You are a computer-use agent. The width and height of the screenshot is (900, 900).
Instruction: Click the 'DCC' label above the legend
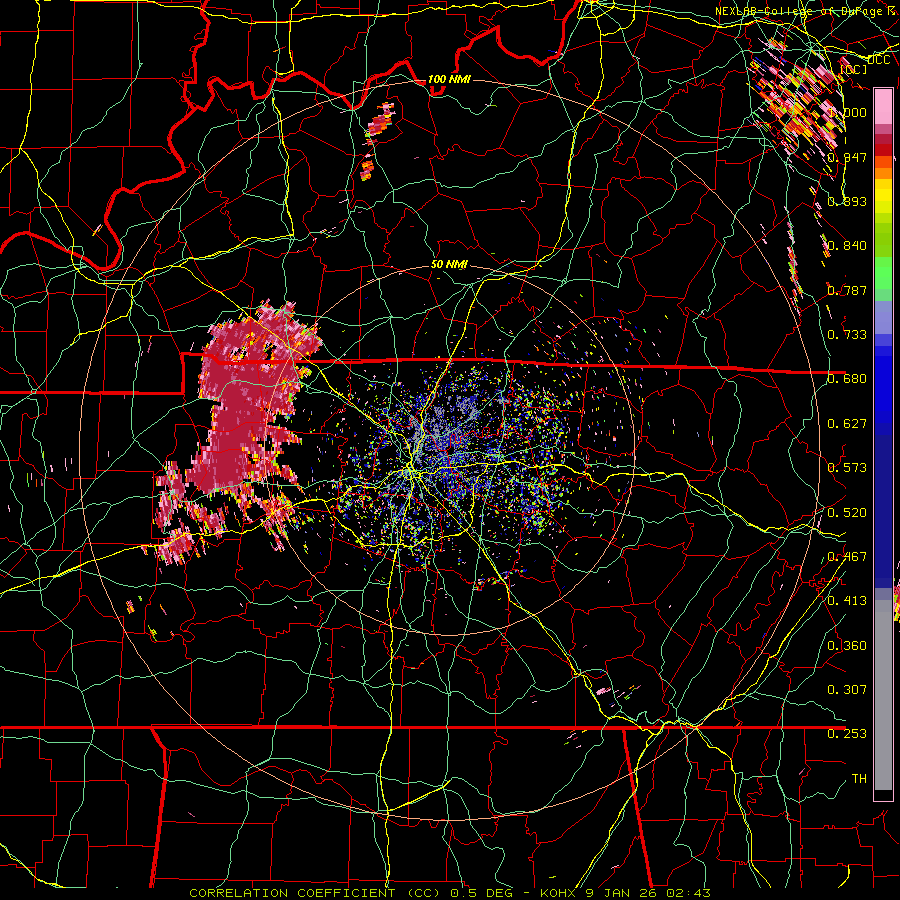(879, 60)
